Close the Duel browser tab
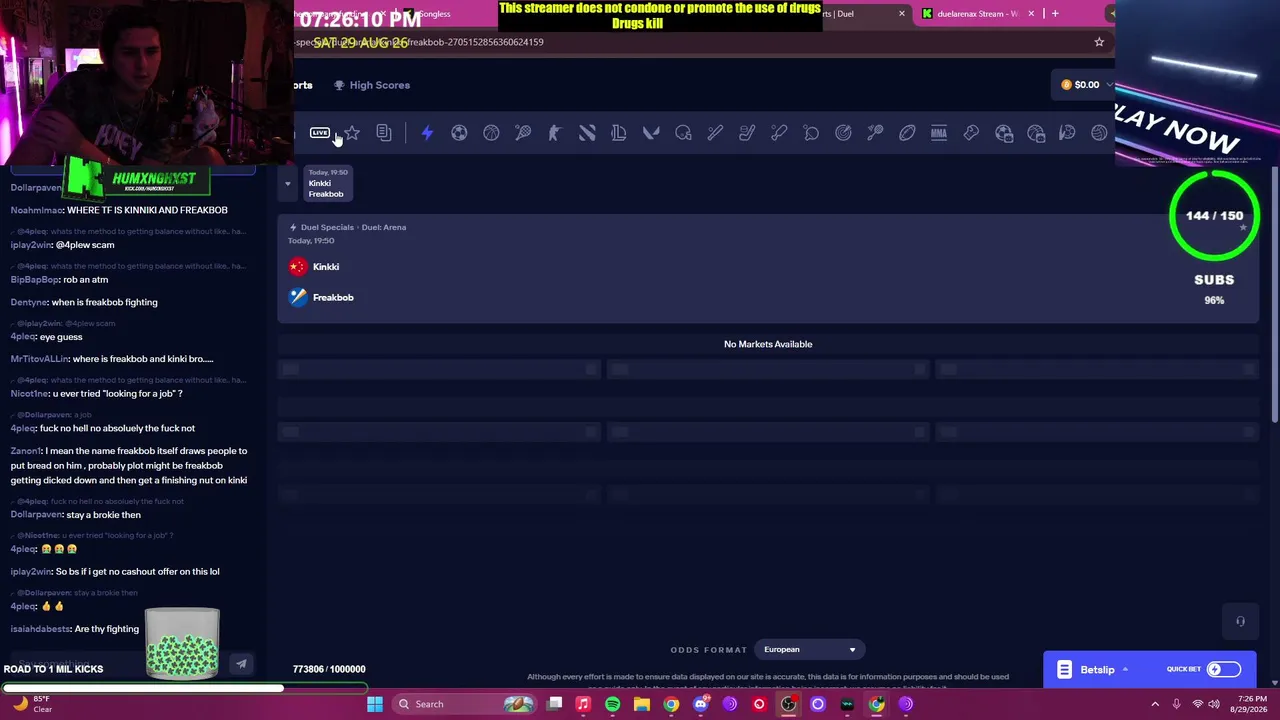 tap(902, 14)
